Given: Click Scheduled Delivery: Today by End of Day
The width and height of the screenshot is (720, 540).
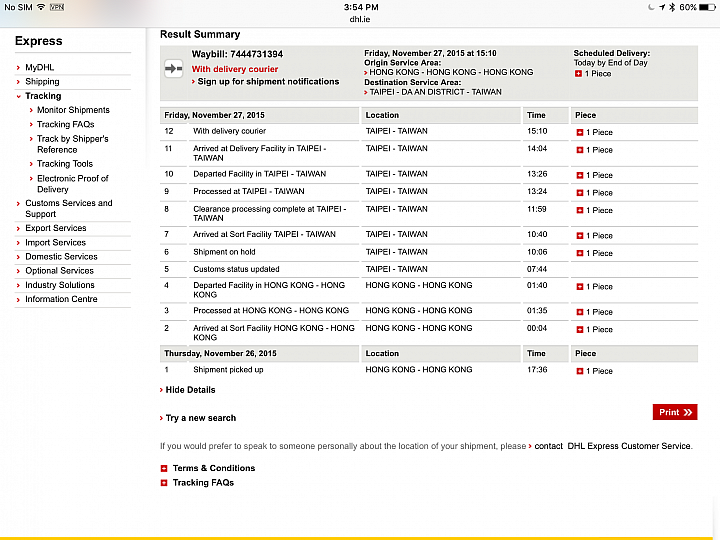Looking at the screenshot, I should (x=612, y=58).
